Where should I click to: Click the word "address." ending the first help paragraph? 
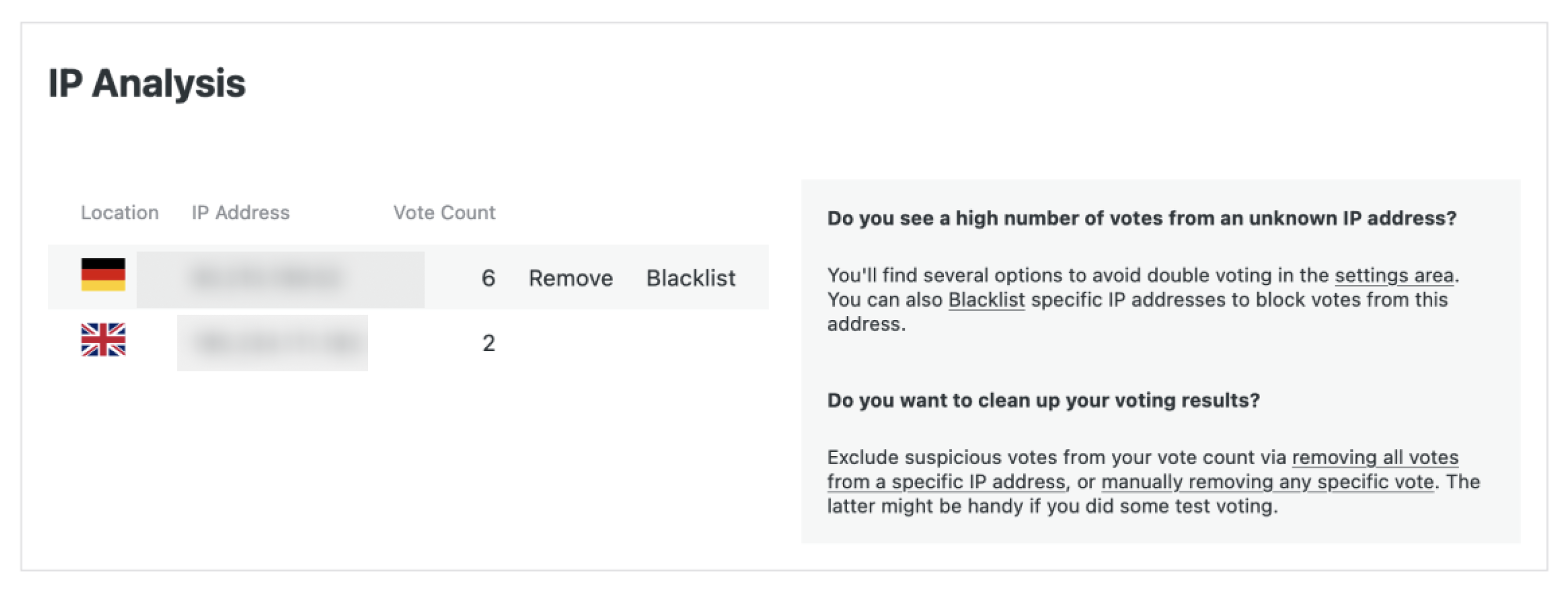(866, 324)
